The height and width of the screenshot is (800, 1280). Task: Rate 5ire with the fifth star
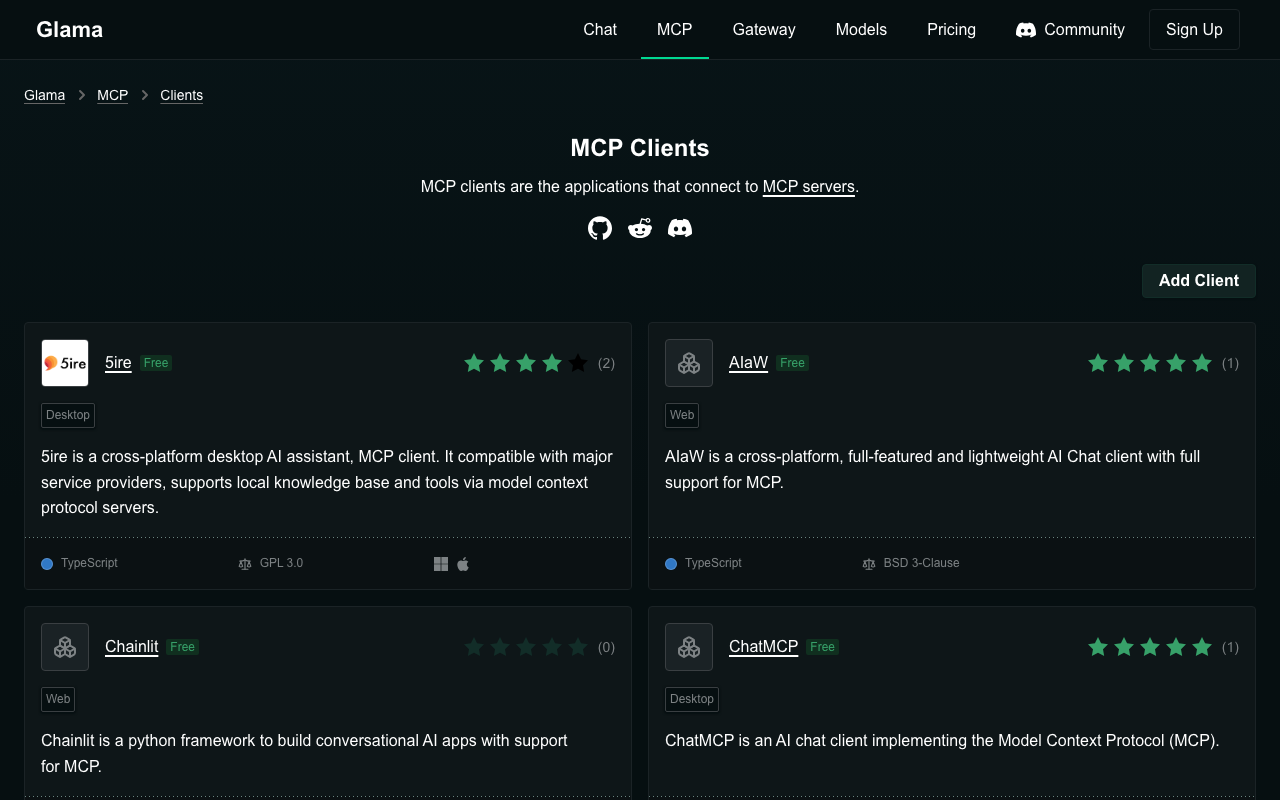pyautogui.click(x=578, y=363)
